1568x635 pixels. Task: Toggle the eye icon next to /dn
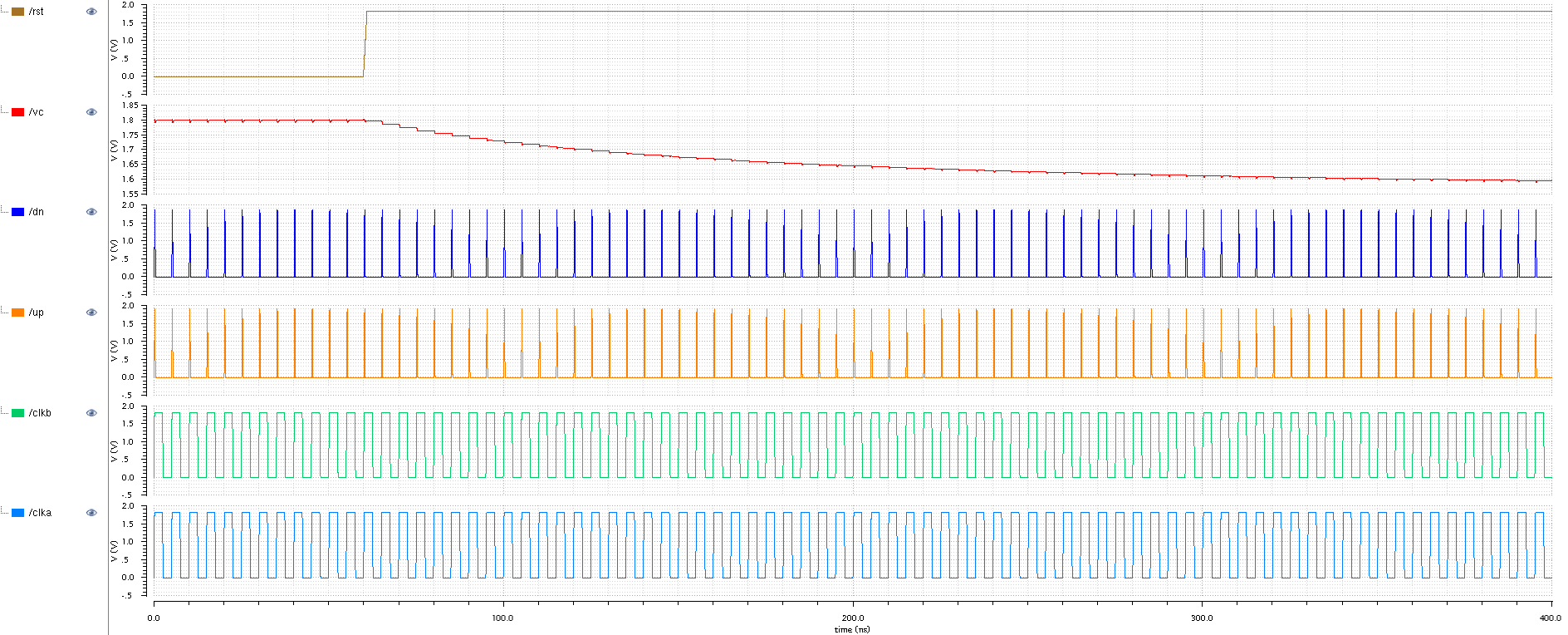point(91,212)
